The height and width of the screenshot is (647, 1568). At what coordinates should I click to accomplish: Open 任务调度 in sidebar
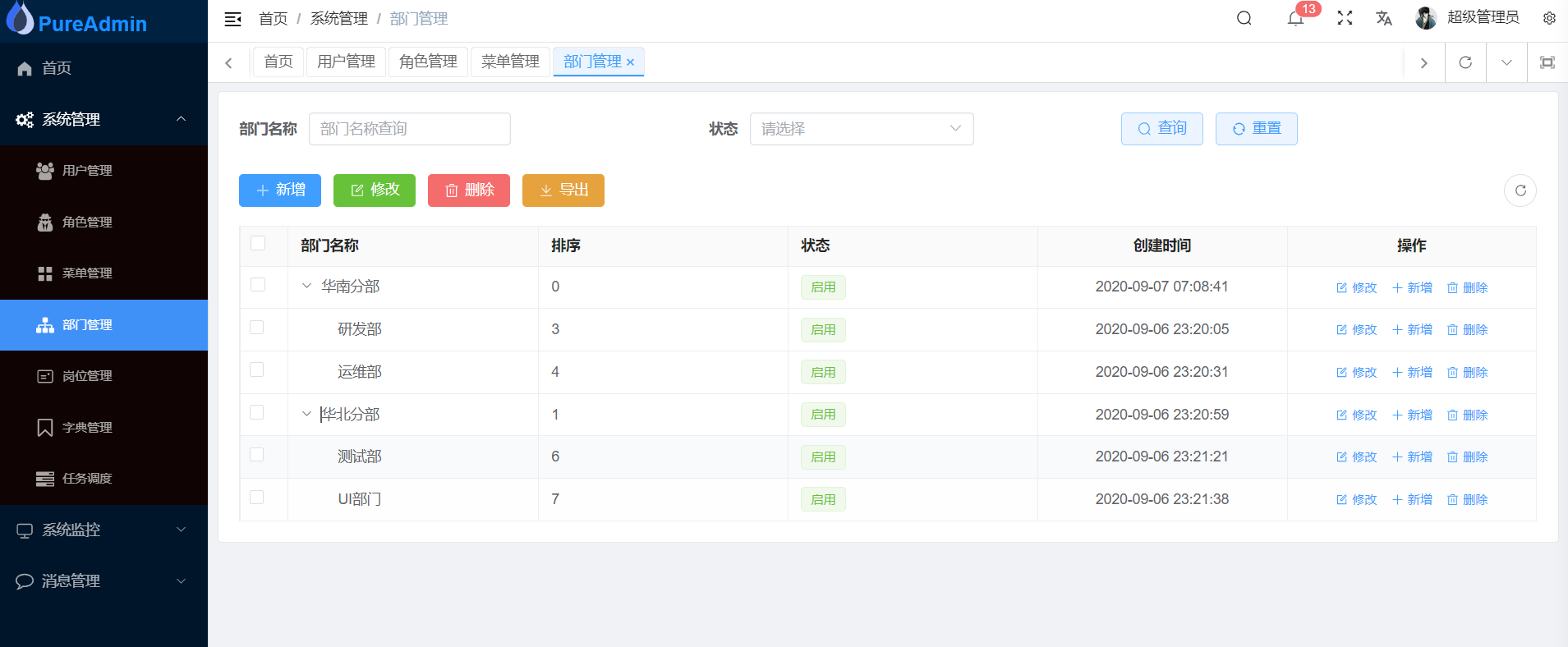click(103, 479)
